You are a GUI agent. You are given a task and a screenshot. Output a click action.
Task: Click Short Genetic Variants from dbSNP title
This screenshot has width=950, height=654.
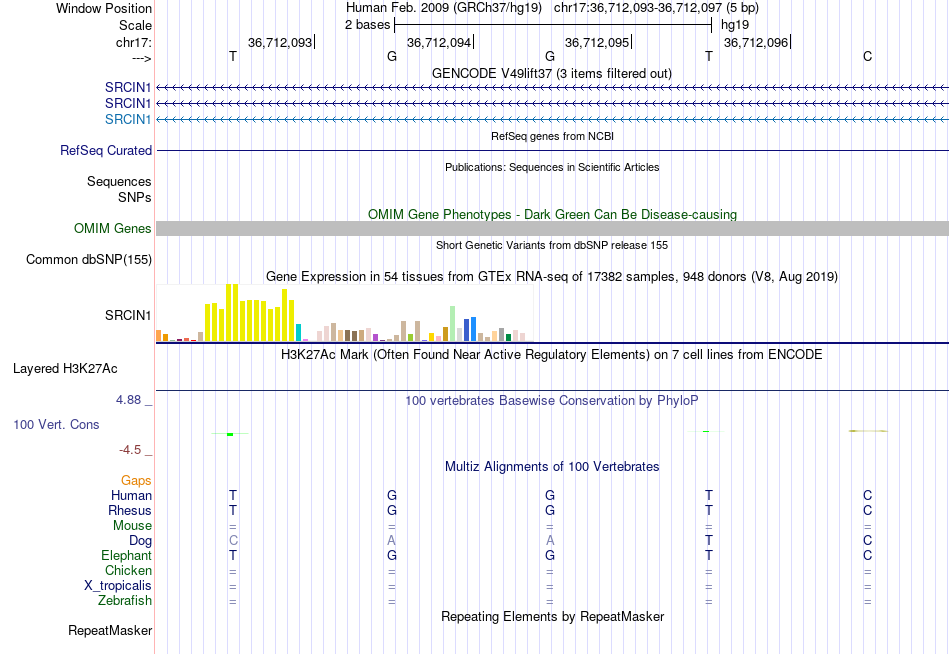552,245
